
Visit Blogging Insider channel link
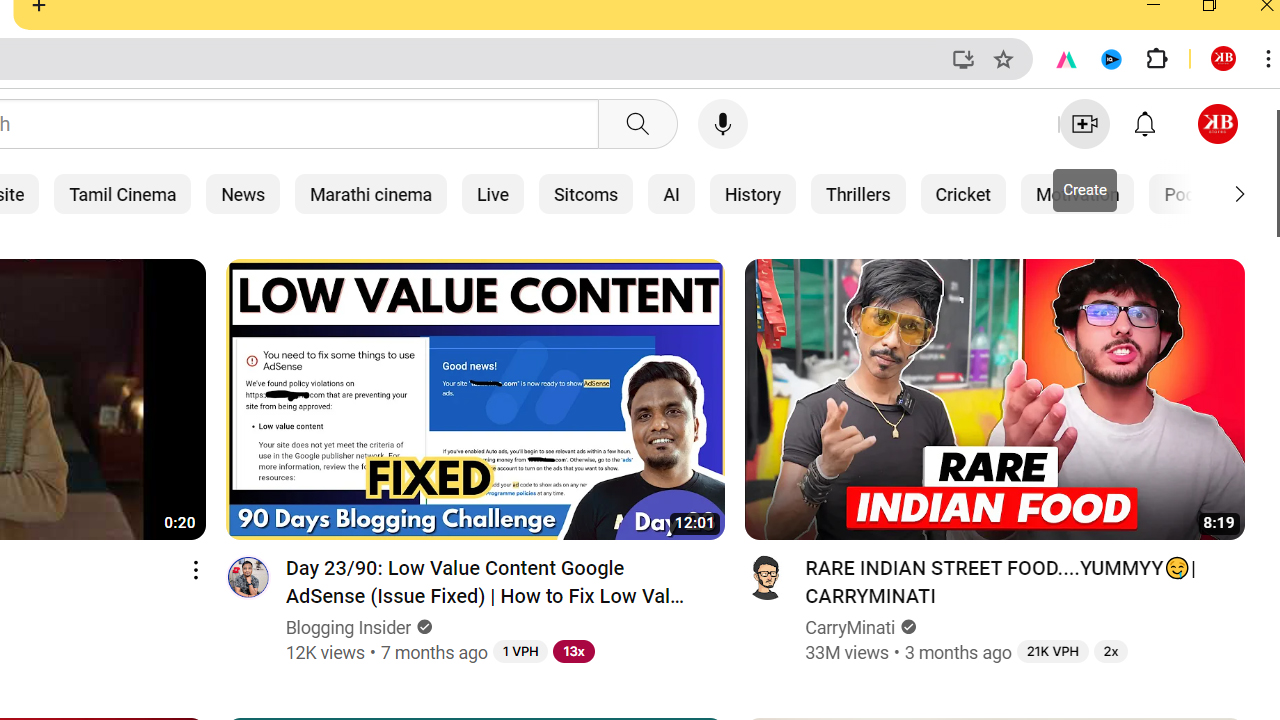pyautogui.click(x=349, y=628)
